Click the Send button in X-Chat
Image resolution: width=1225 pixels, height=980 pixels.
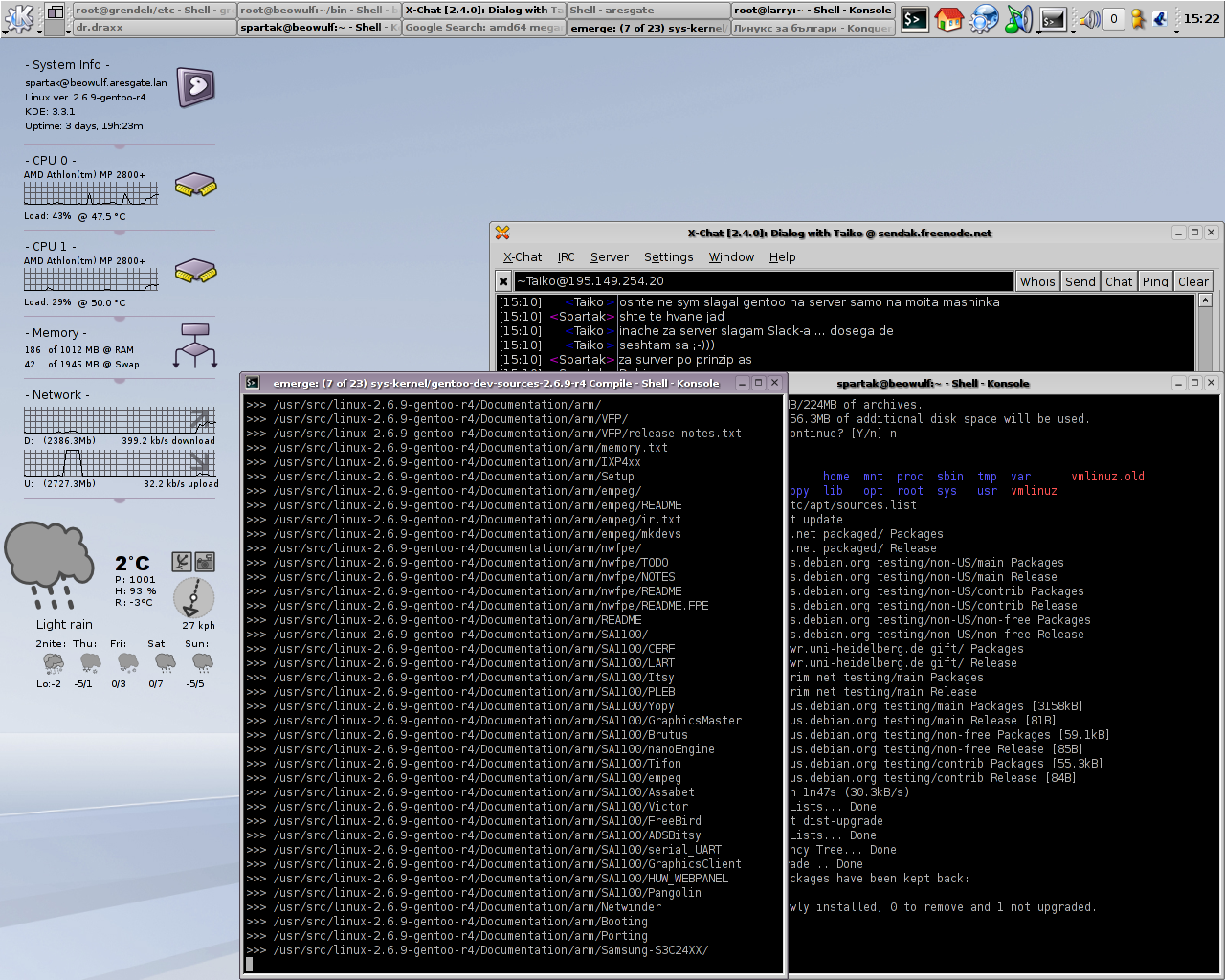pyautogui.click(x=1080, y=281)
